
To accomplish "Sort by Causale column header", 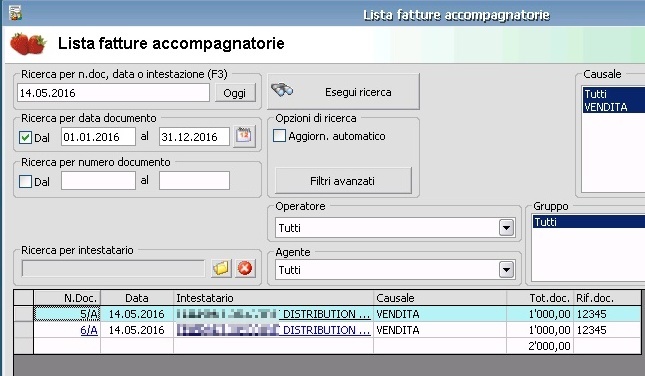I will coord(440,298).
